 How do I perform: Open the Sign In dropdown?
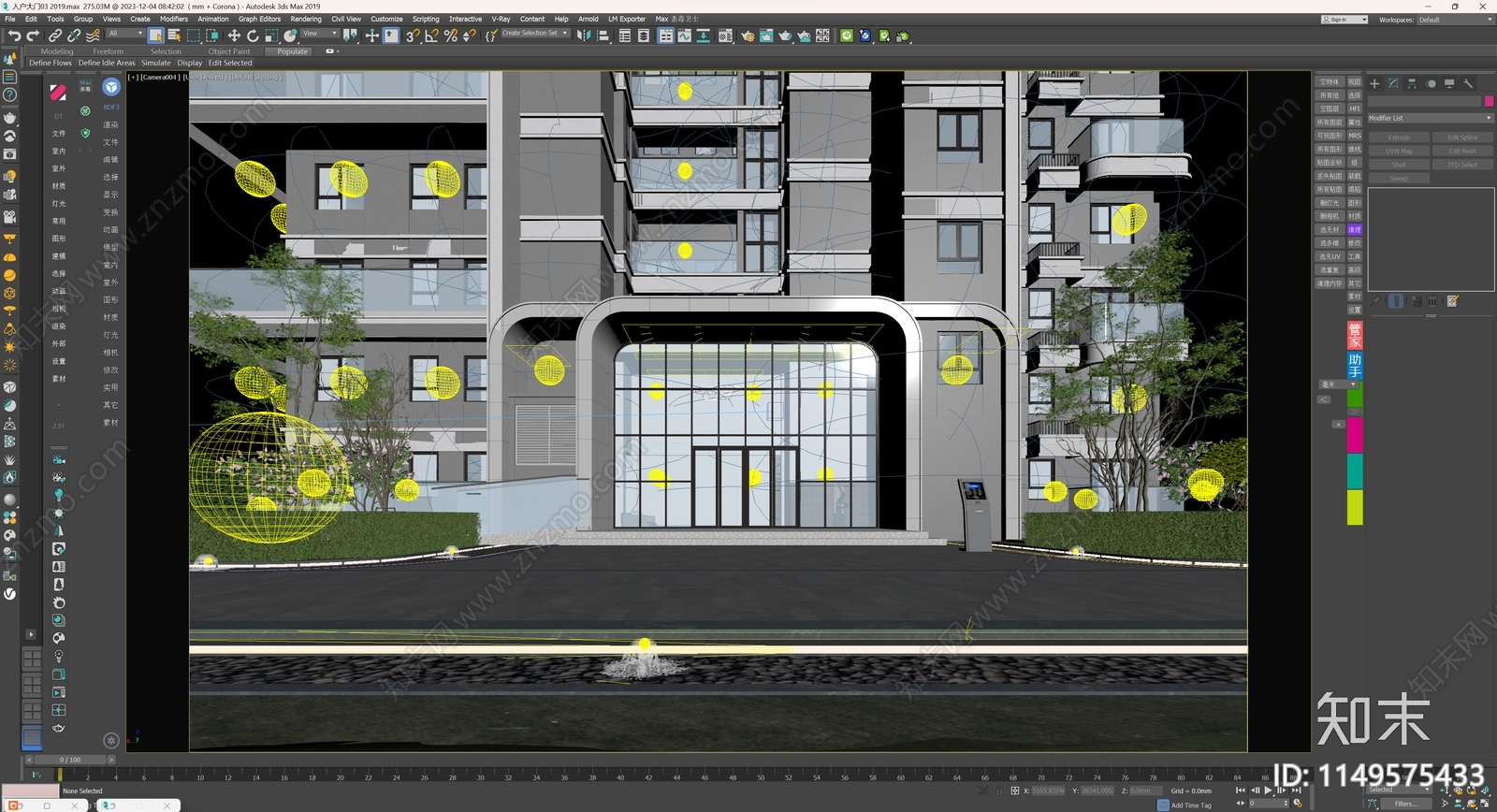click(x=1344, y=20)
